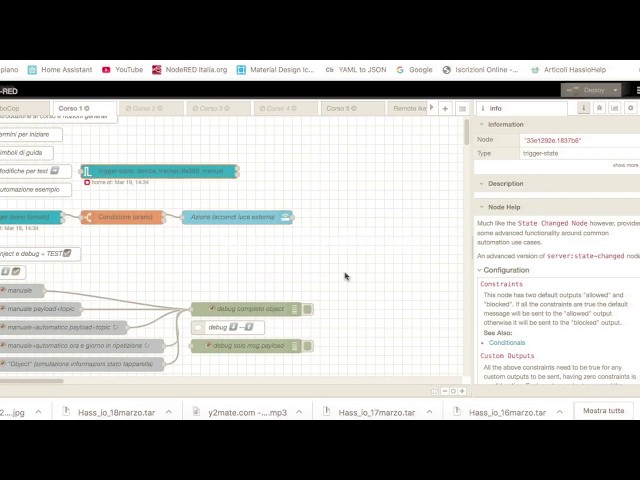Toggle the debug completo object node button

click(x=308, y=309)
